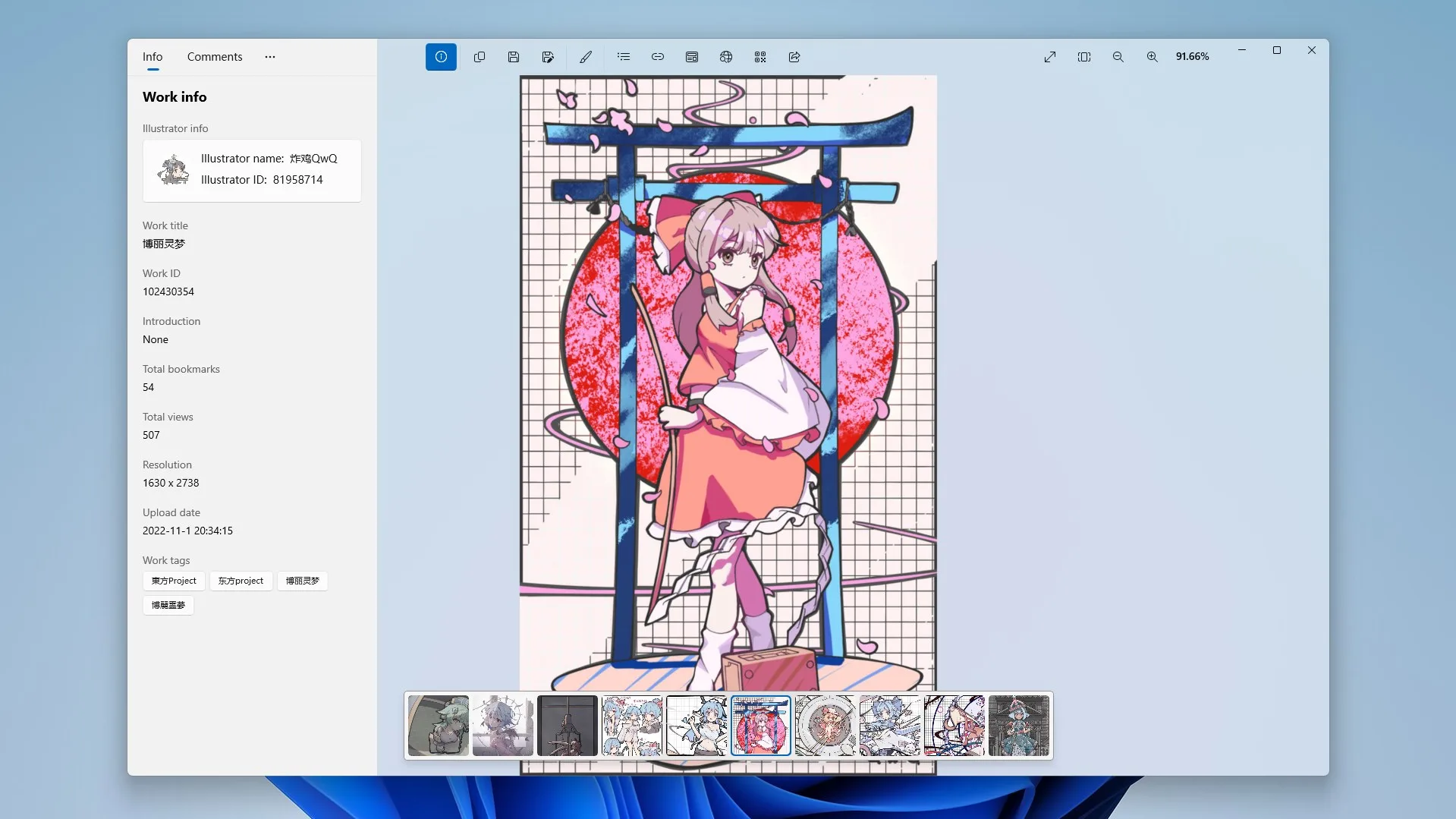1456x819 pixels.
Task: Open the illustrator card for 炸鸡QwQ
Action: [x=252, y=170]
